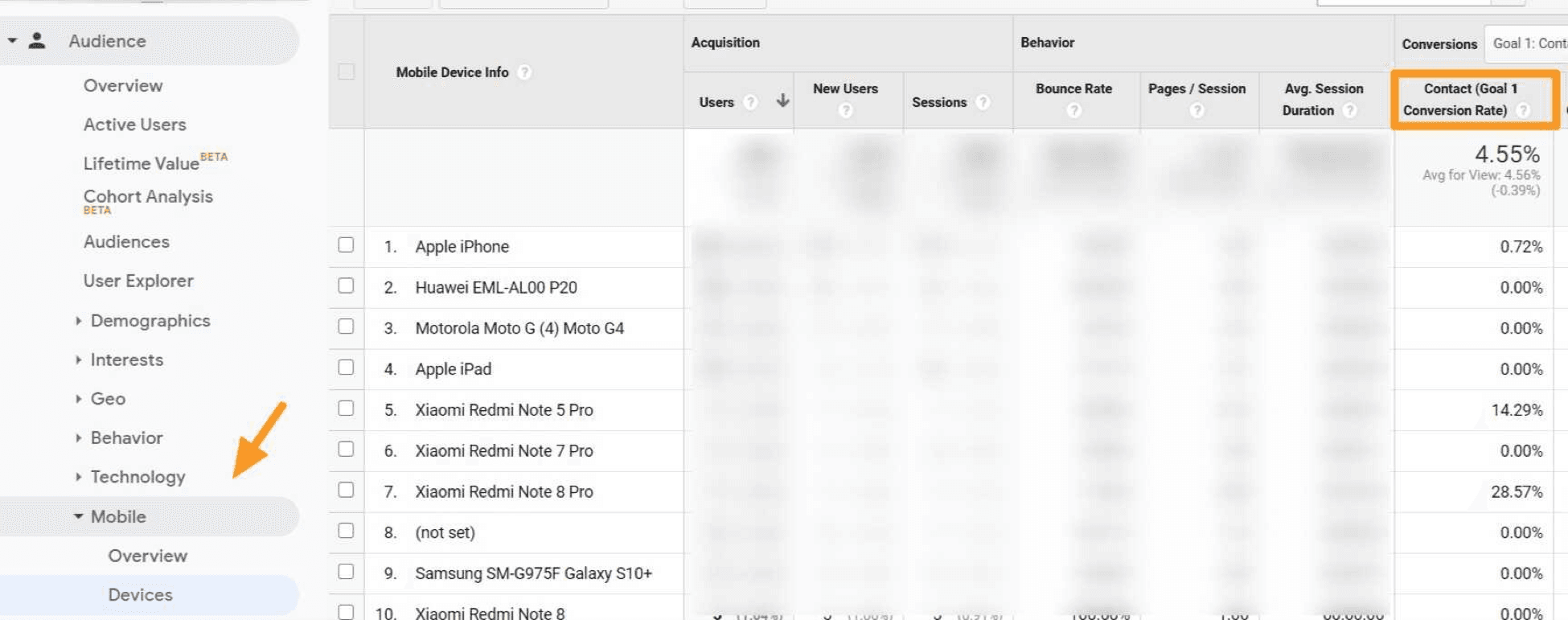The image size is (1568, 620).
Task: Check the Xiaomi Redmi Note 8 Pro checkbox
Action: 346,490
